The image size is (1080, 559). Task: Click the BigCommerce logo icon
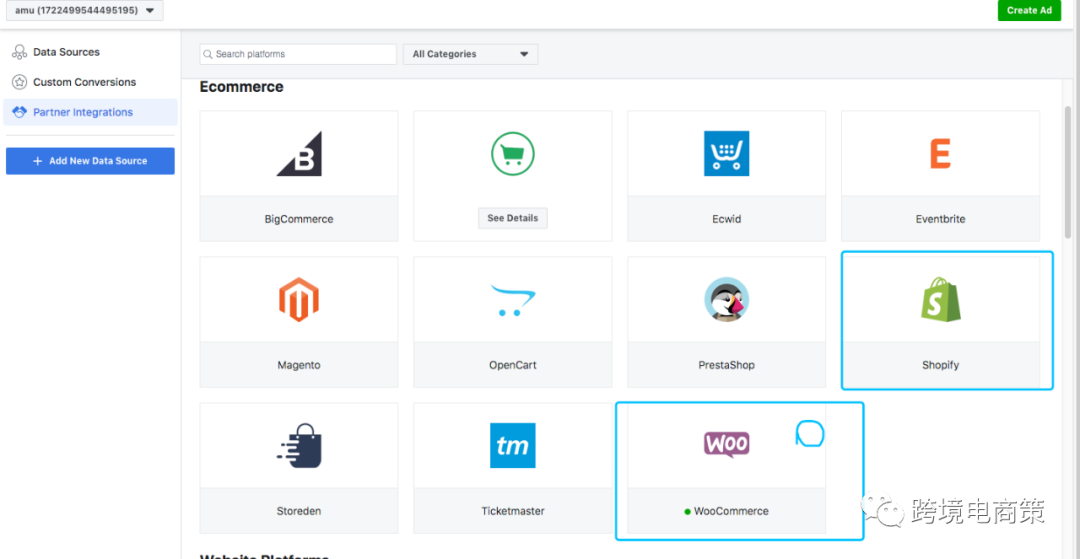299,154
